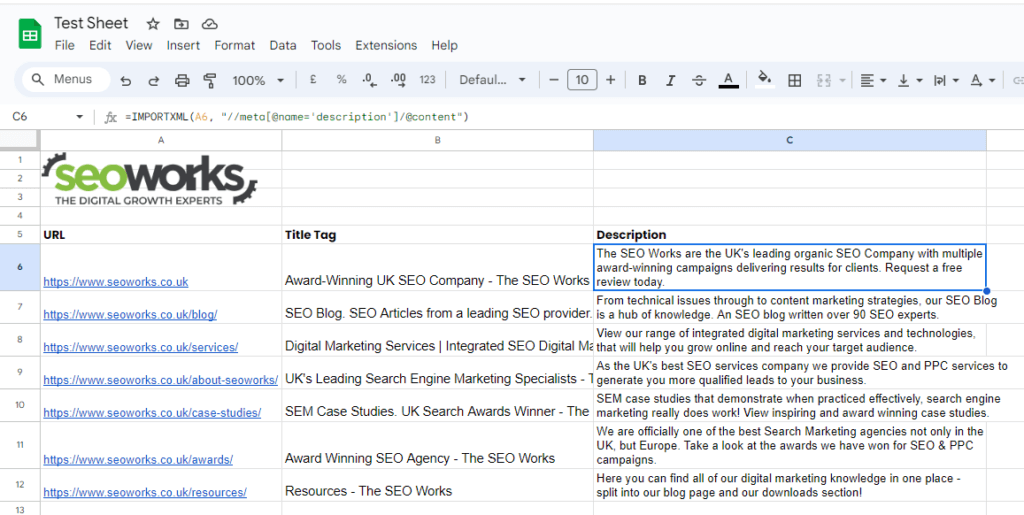Image resolution: width=1024 pixels, height=515 pixels.
Task: Click the select-all corner box
Action: [20, 140]
